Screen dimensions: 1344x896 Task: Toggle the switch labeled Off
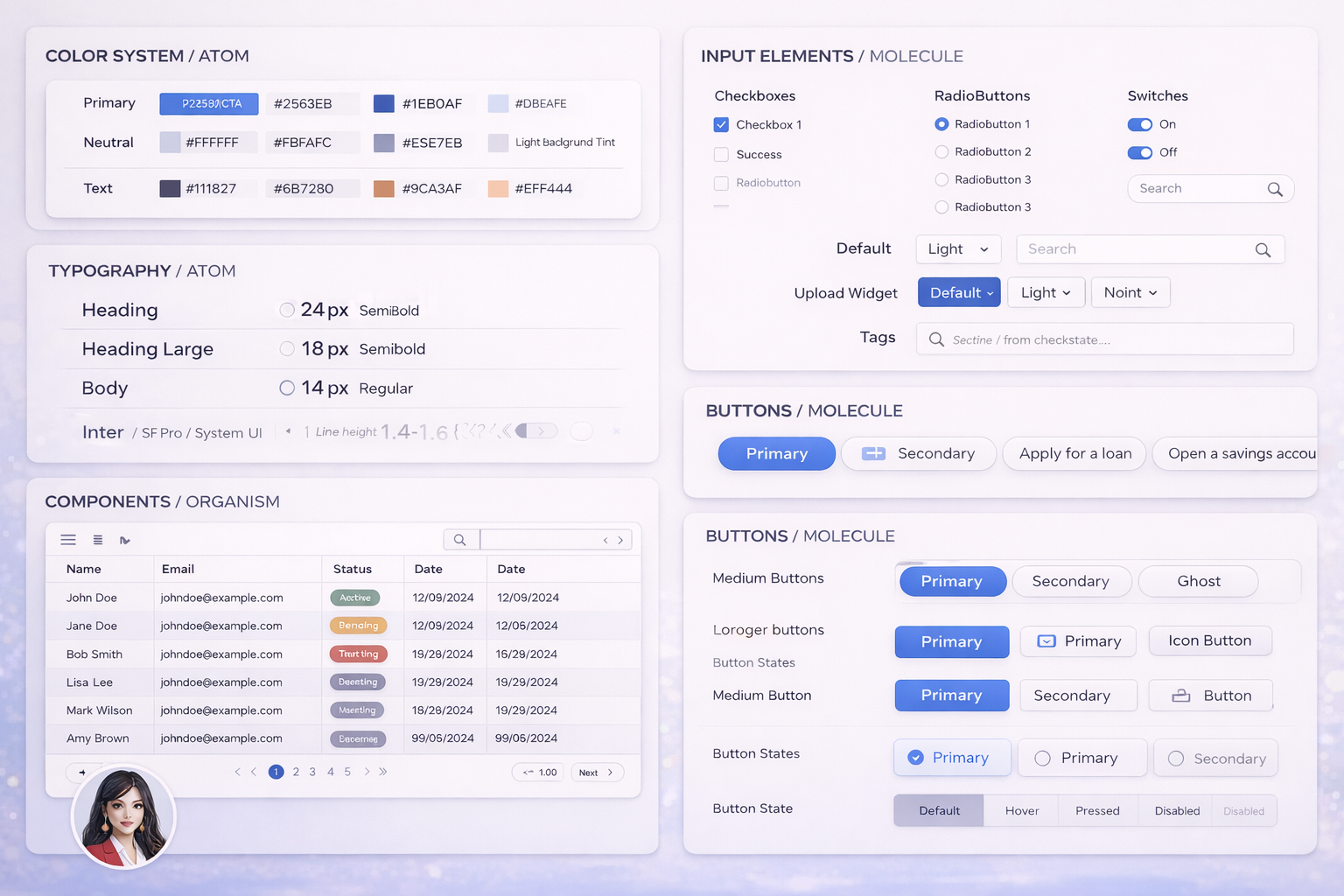pyautogui.click(x=1139, y=152)
